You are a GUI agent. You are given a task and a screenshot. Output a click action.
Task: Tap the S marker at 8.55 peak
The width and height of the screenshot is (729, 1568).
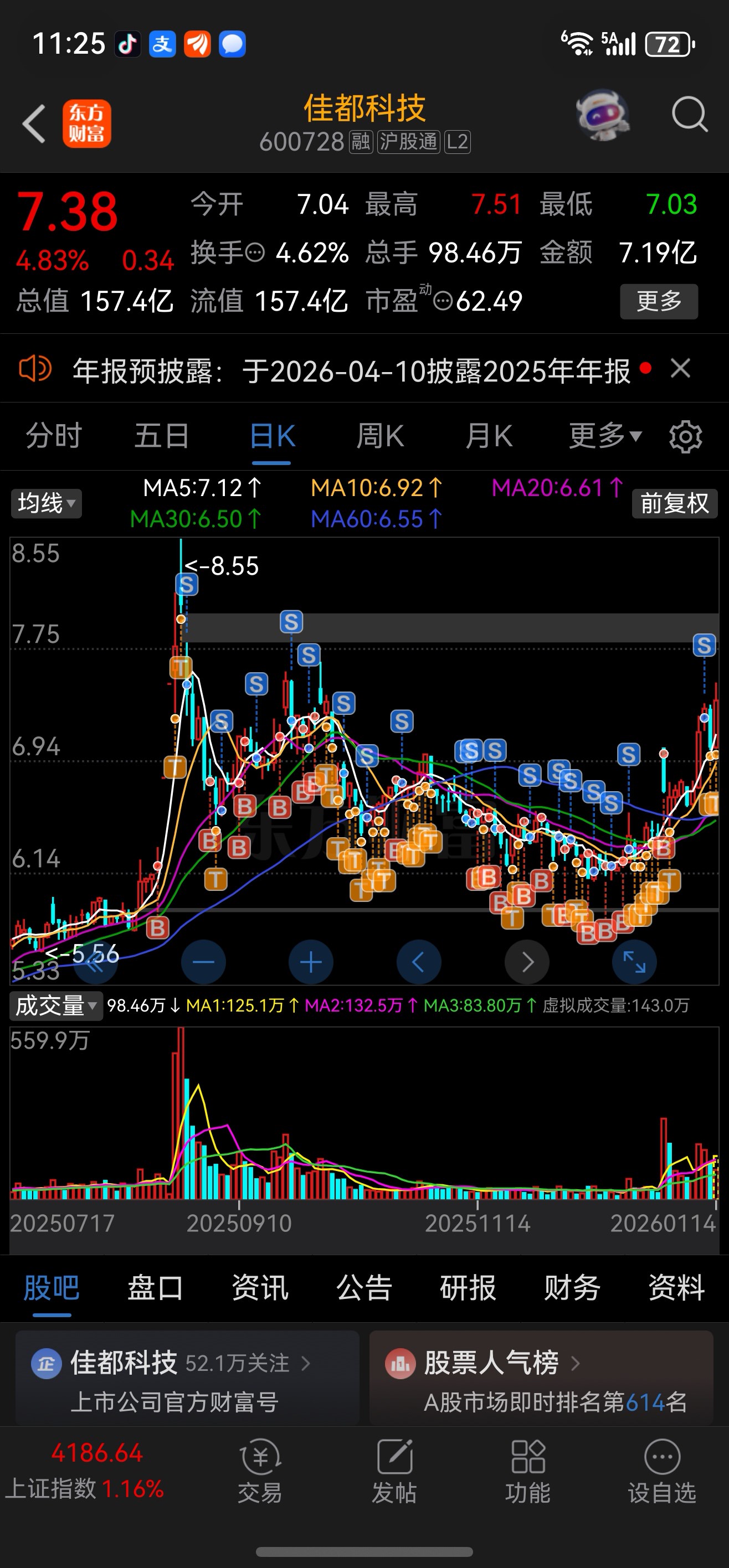click(186, 584)
